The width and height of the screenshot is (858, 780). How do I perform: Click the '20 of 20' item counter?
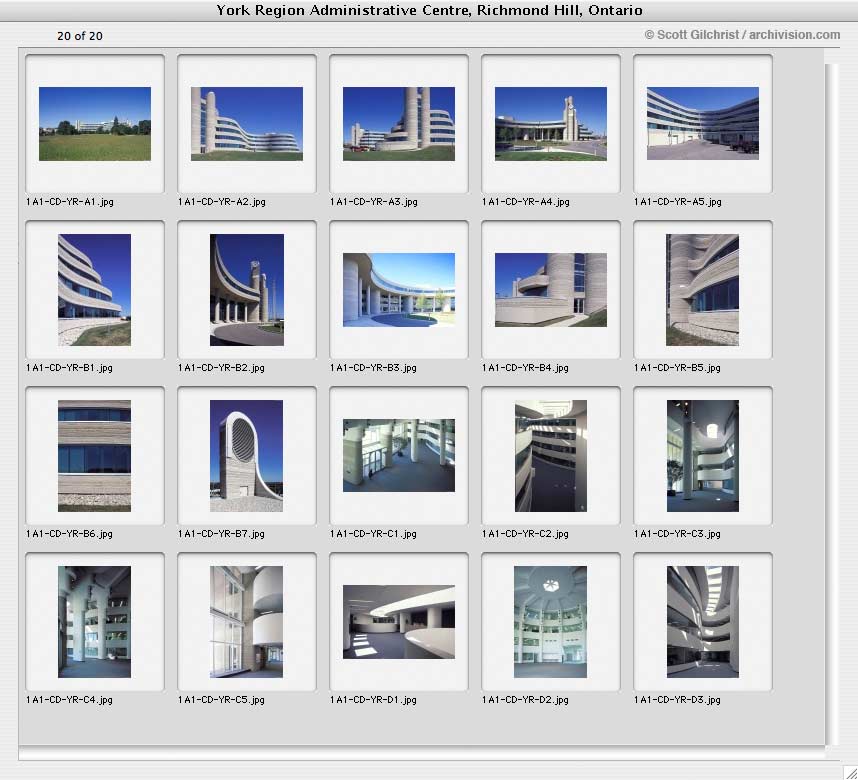pyautogui.click(x=80, y=36)
